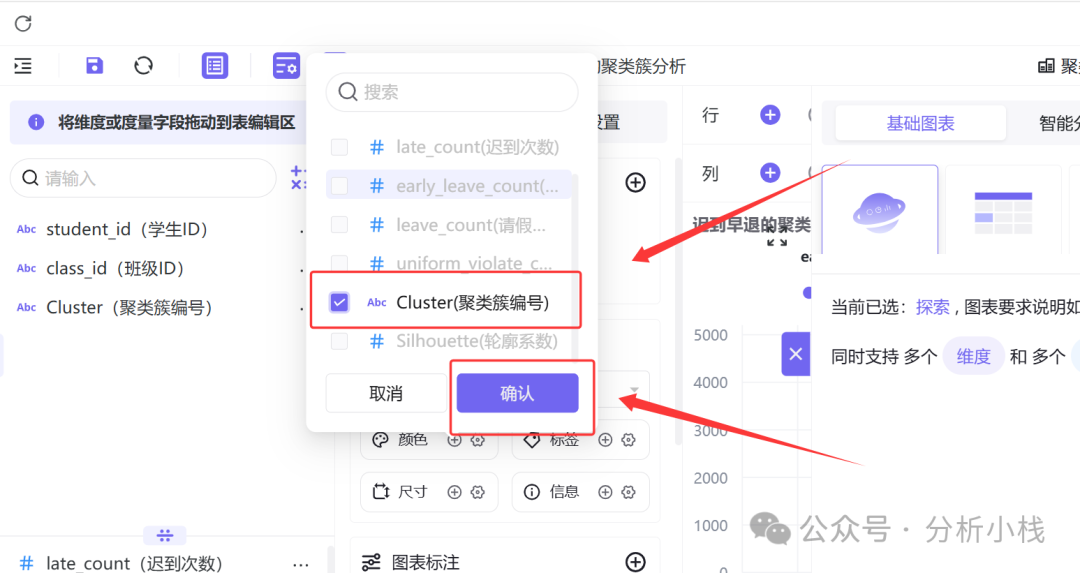Add a column field with 列 plus
This screenshot has width=1080, height=573.
(x=770, y=173)
